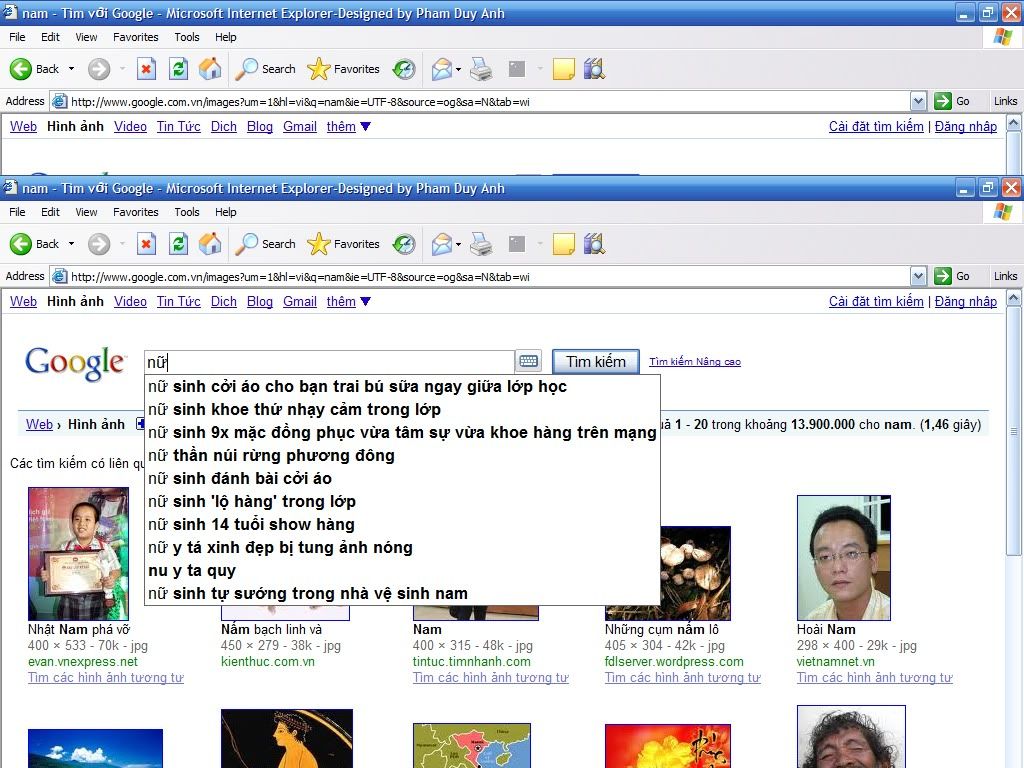
Task: Expand the address bar dropdown in back window
Action: pyautogui.click(x=918, y=101)
